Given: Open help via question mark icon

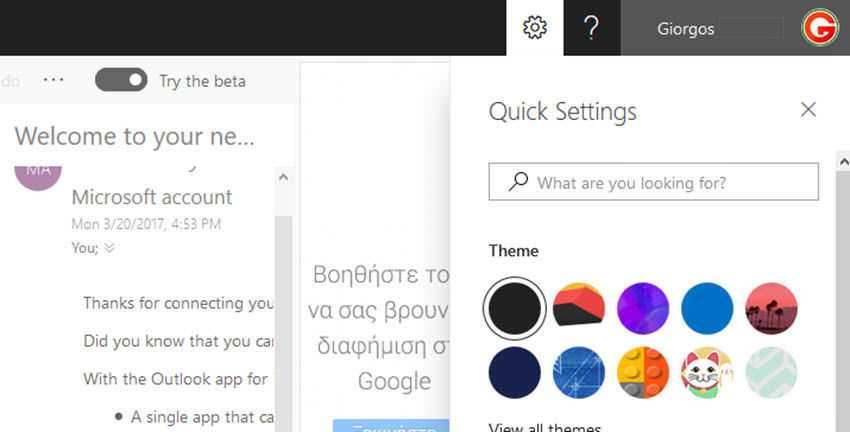Looking at the screenshot, I should [x=591, y=28].
